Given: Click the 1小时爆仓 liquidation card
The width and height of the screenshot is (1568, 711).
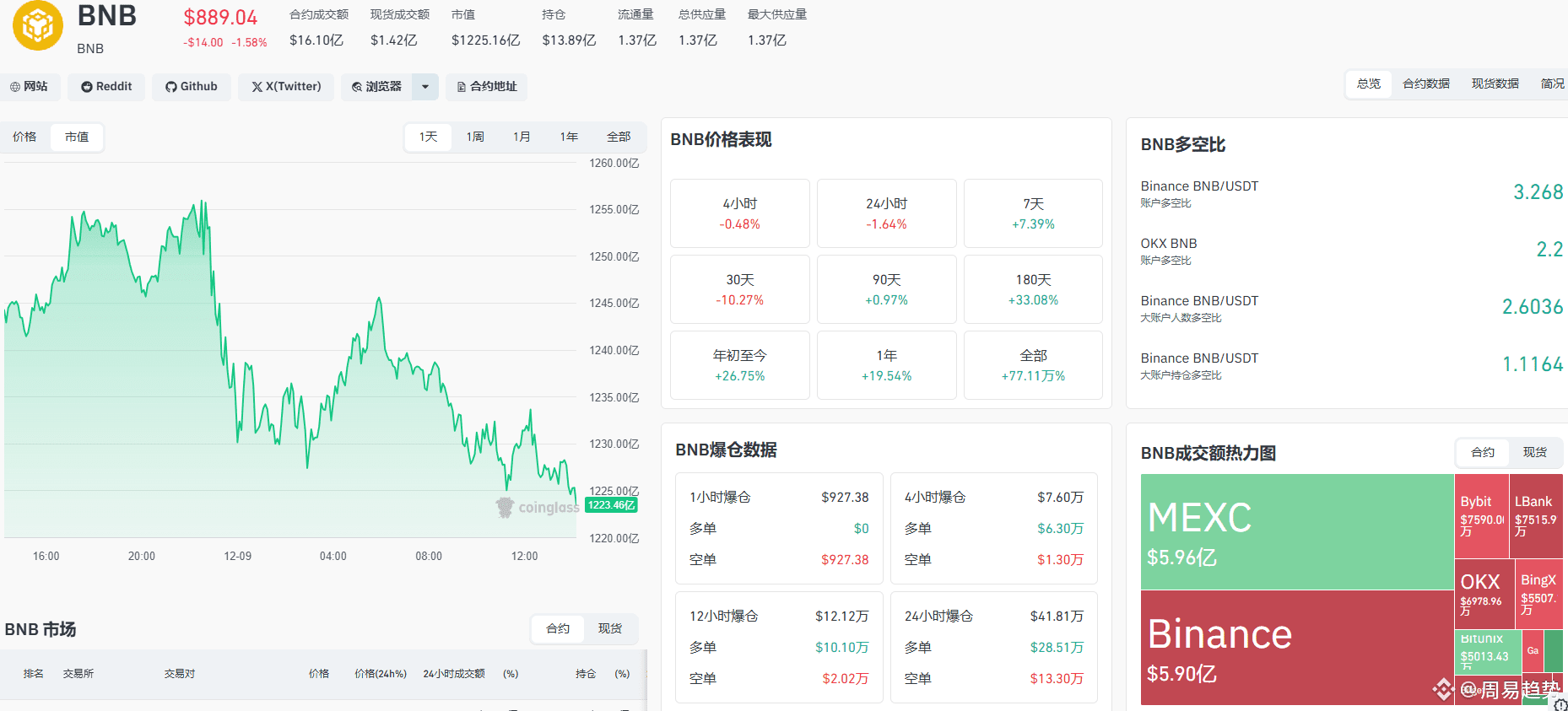Looking at the screenshot, I should (779, 528).
